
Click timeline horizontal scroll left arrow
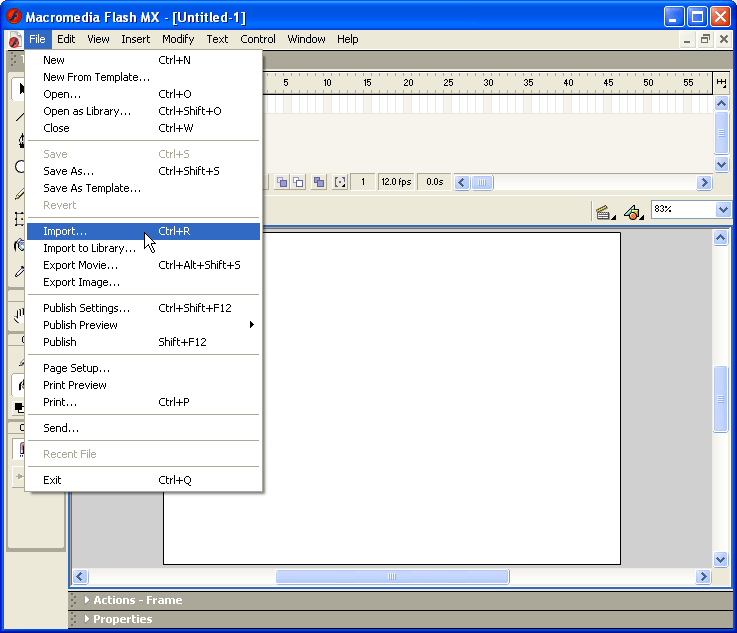462,182
